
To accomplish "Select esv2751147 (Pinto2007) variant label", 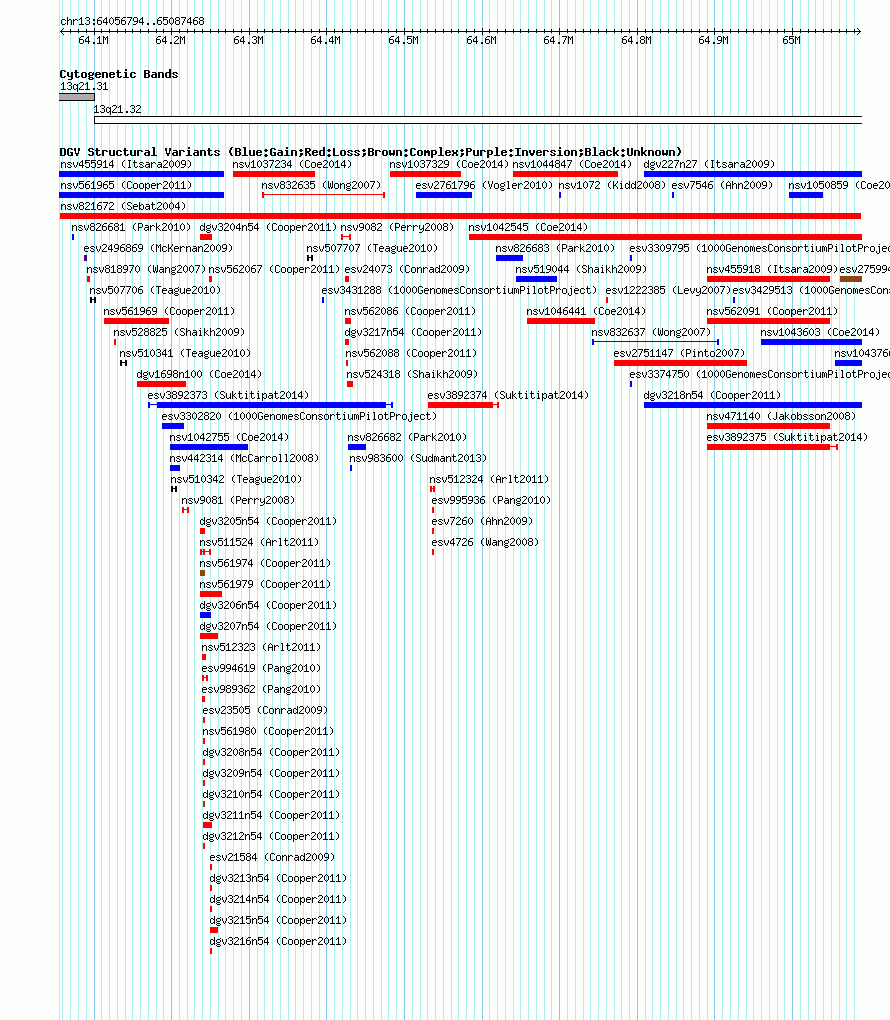I will click(x=679, y=353).
